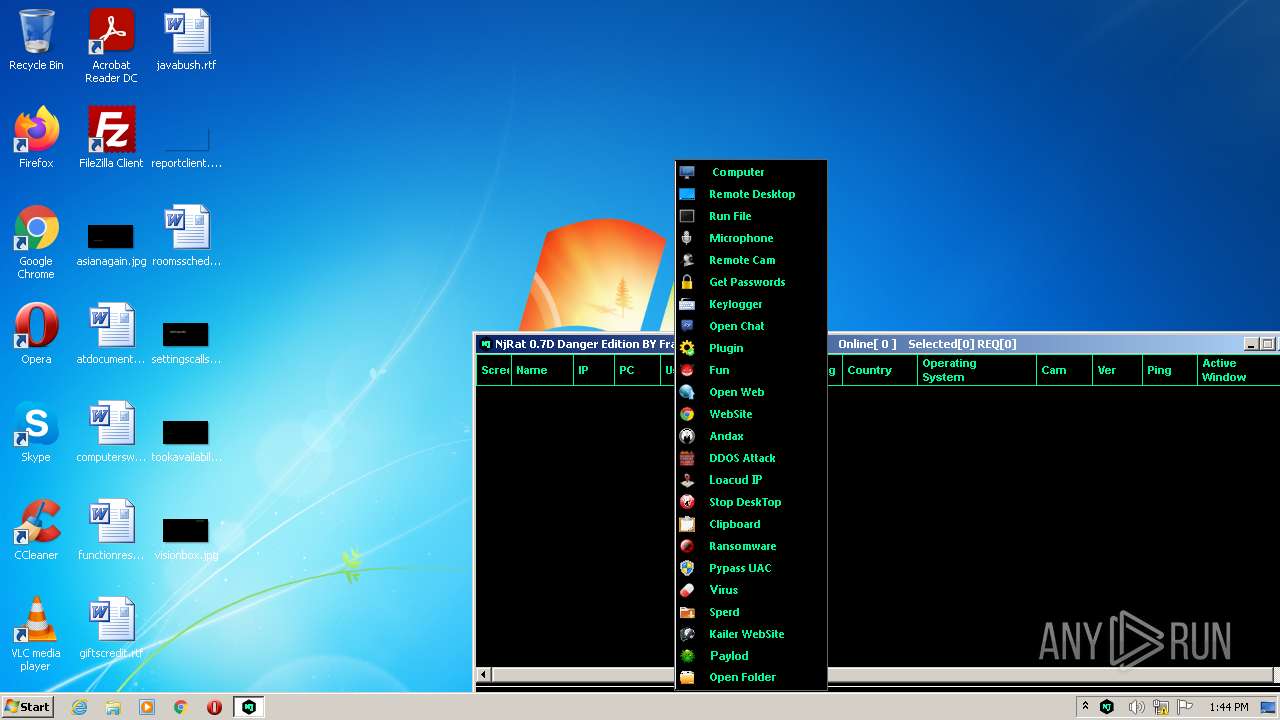This screenshot has width=1280, height=720.
Task: Click the Pypass UAC shield icon
Action: tap(687, 568)
